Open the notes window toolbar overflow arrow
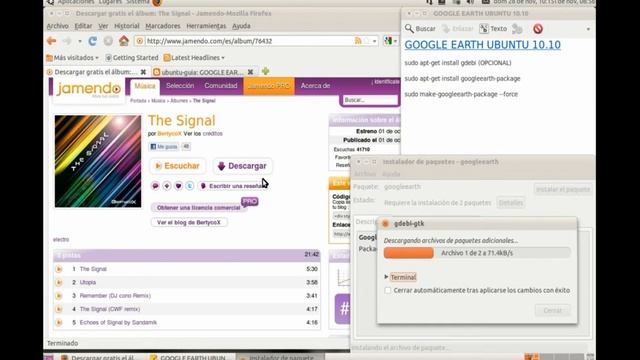This screenshot has width=640, height=360. coord(588,29)
